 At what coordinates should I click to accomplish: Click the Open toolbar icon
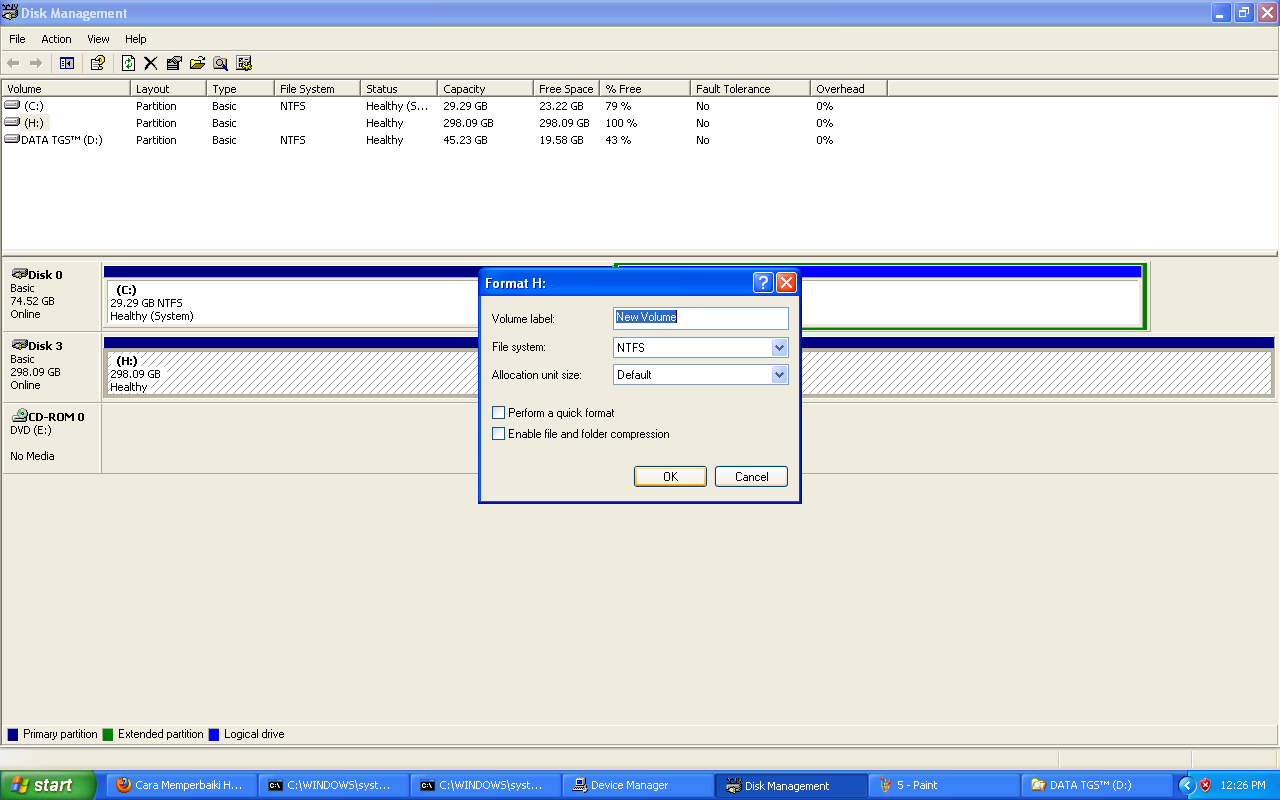click(197, 62)
